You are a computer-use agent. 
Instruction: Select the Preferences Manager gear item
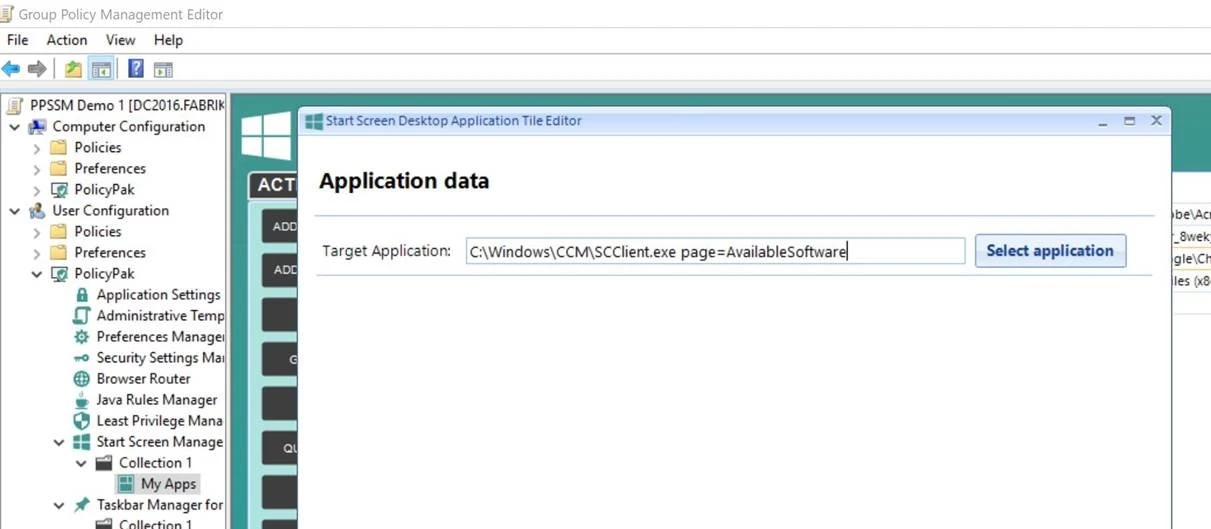(160, 337)
